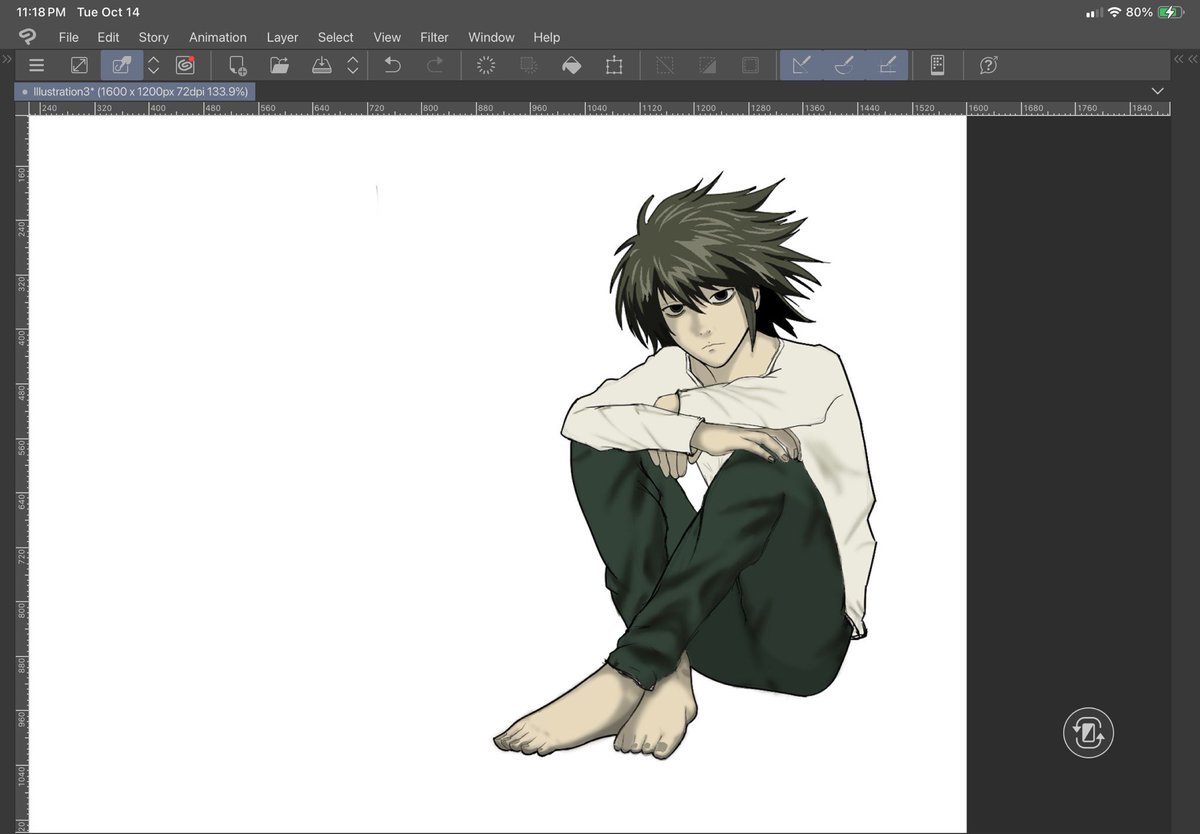Open a file using the folder icon
The image size is (1200, 834).
280,65
